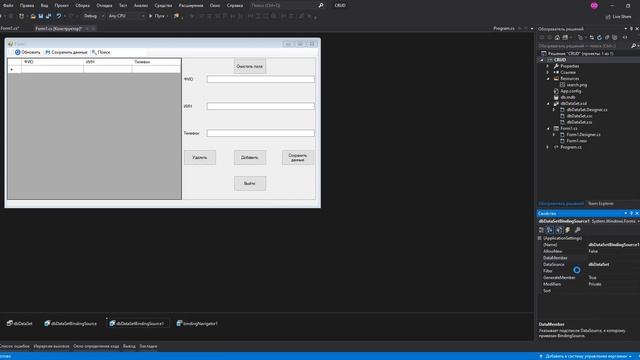Viewport: 640px width, 360px height.
Task: Click Сохранить данные in the form toolbar
Action: click(66, 52)
